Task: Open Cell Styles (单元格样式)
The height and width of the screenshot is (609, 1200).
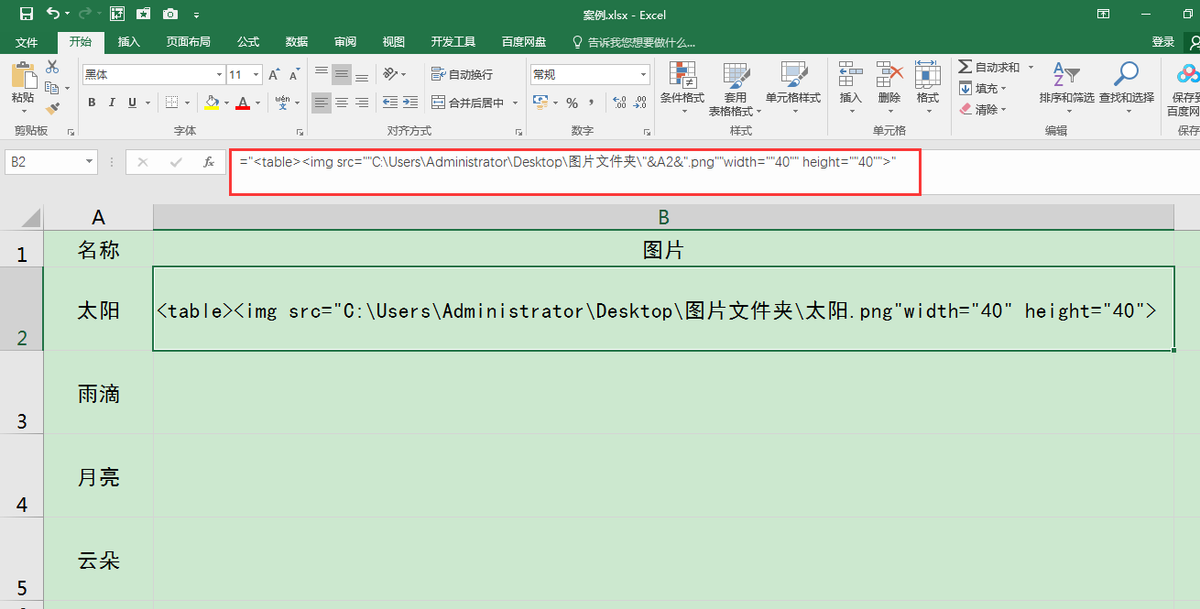Action: [x=793, y=87]
